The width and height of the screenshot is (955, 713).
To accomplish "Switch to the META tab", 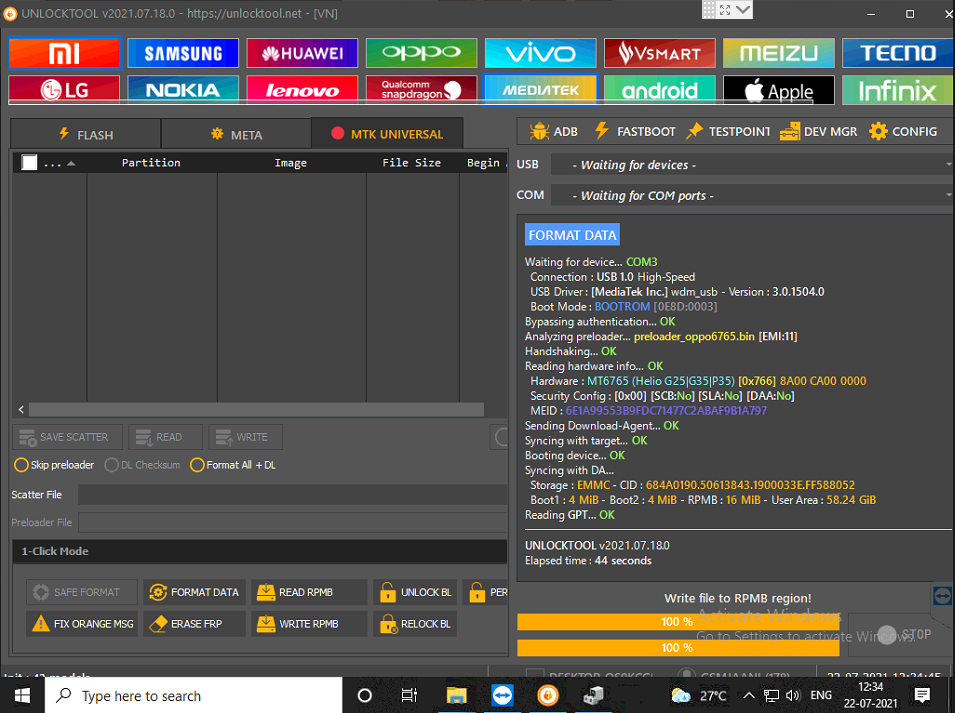I will (x=236, y=135).
